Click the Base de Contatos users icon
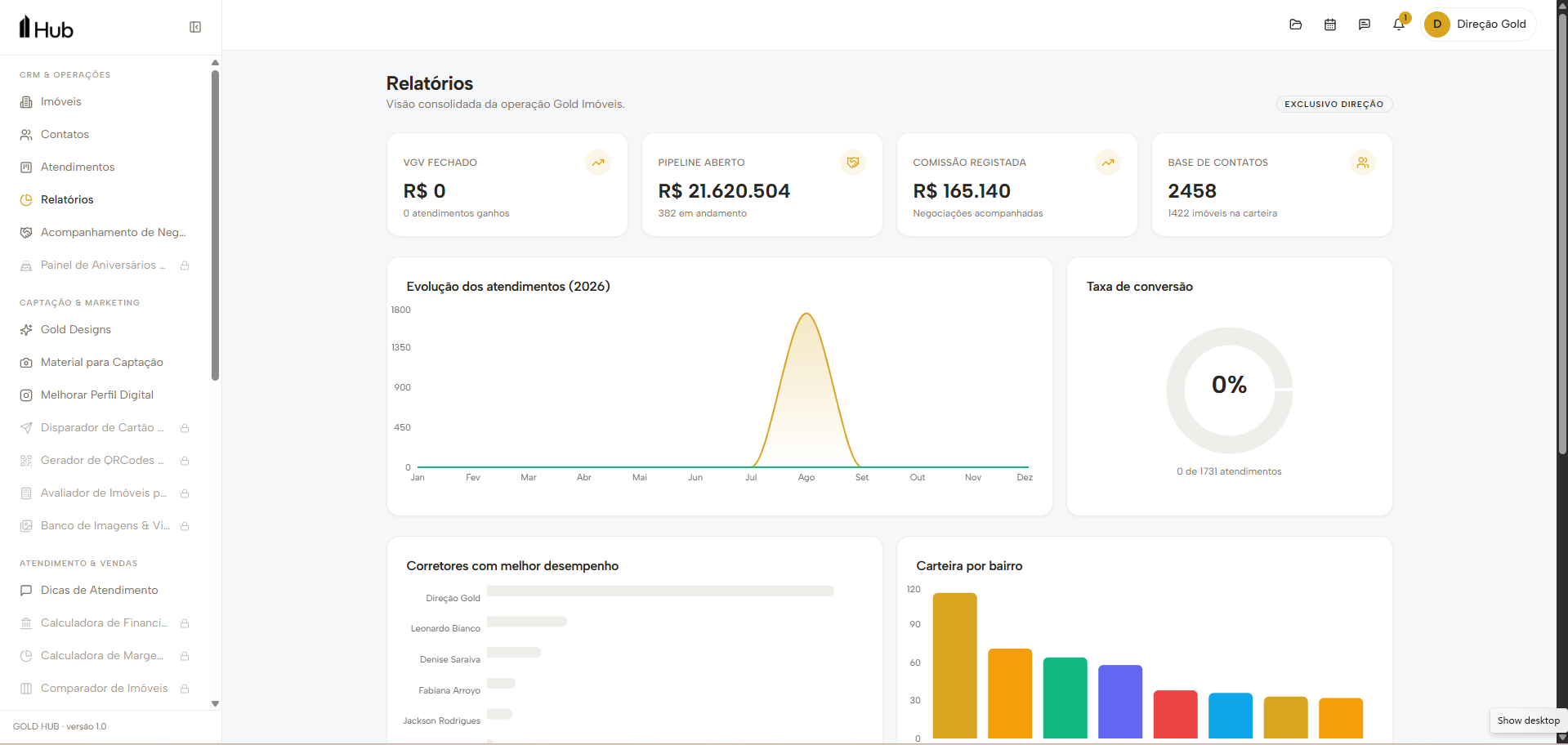This screenshot has width=1568, height=745. (x=1363, y=163)
